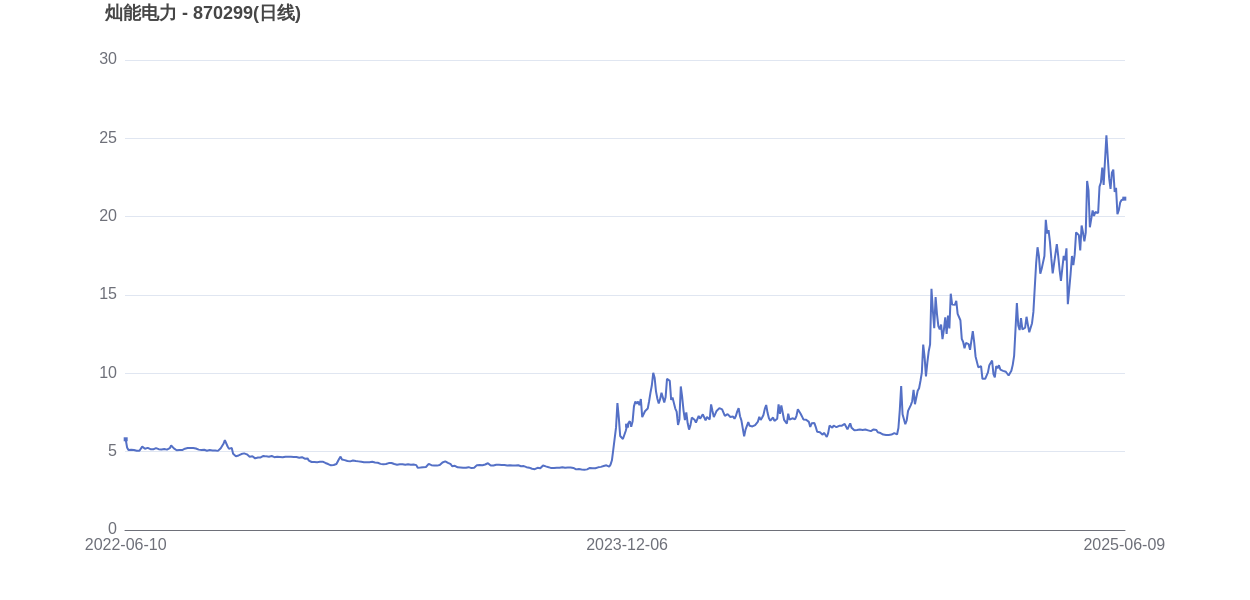Viewport: 1250px width, 600px height.
Task: Click the price spike near 10 after 2023-12-06
Action: pos(653,374)
